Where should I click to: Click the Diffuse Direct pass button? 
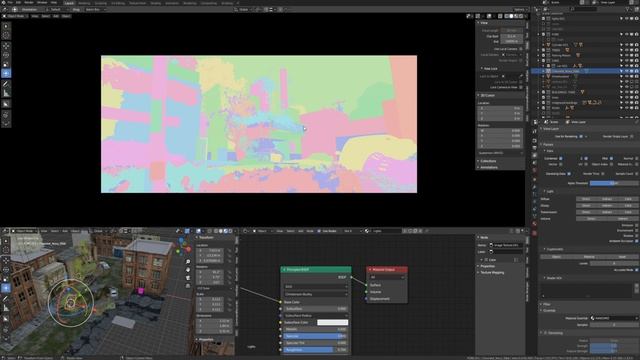click(586, 199)
